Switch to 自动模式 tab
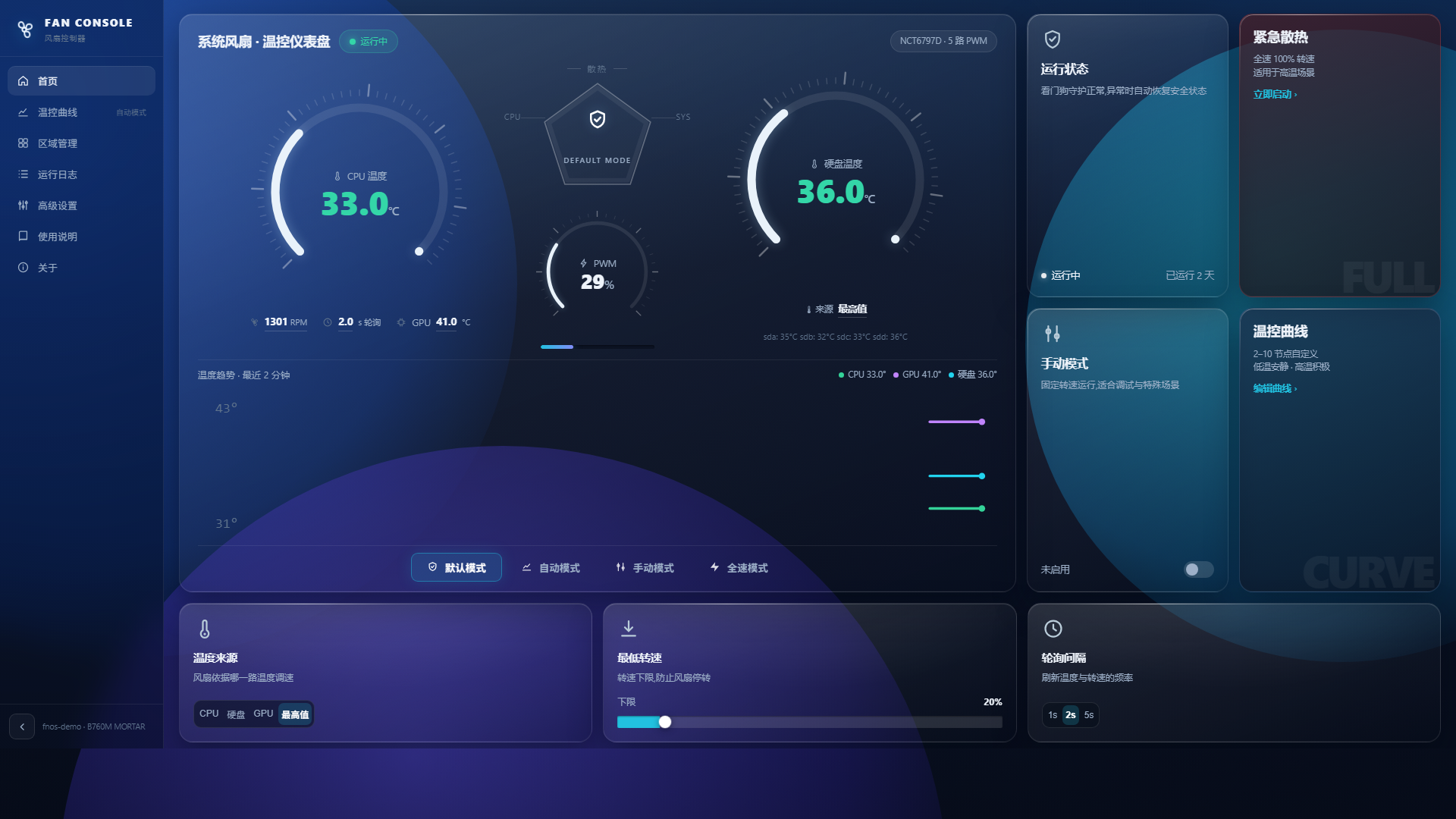 click(x=551, y=567)
